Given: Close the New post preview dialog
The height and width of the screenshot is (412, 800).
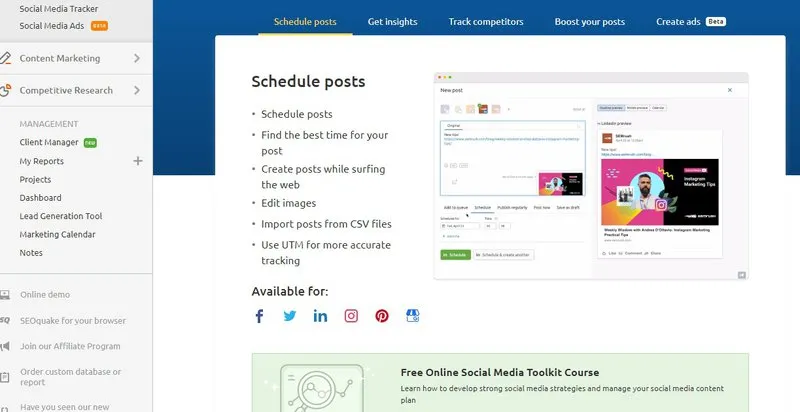Looking at the screenshot, I should (x=730, y=90).
